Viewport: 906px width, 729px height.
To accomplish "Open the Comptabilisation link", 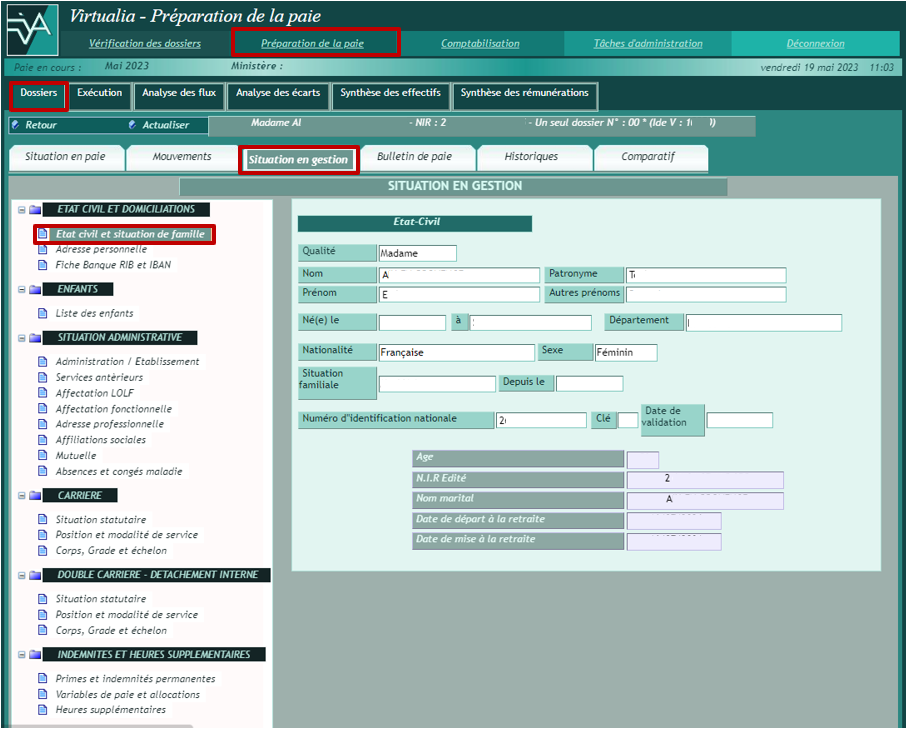I will click(480, 44).
